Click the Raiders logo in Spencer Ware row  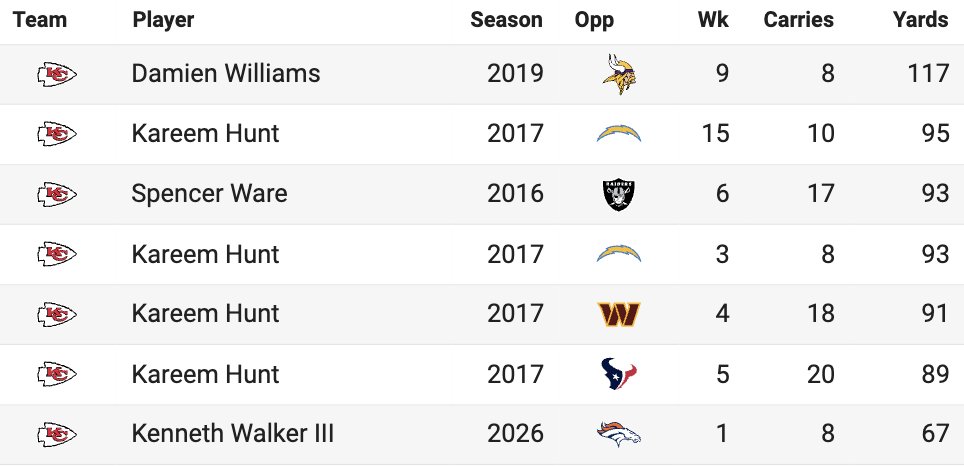pos(619,194)
